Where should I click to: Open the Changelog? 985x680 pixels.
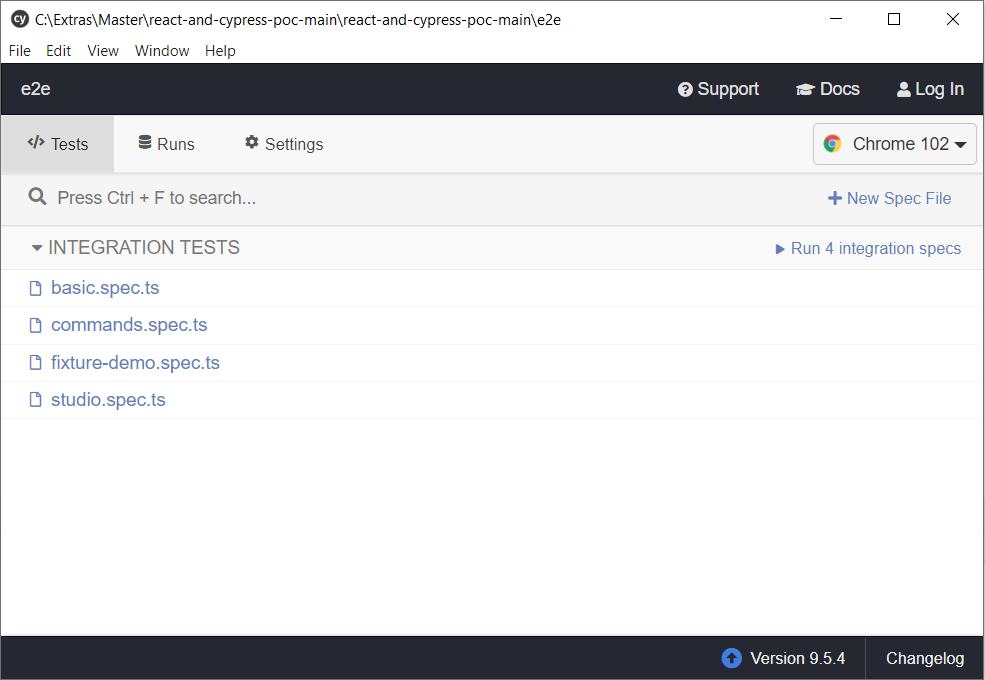click(x=923, y=658)
